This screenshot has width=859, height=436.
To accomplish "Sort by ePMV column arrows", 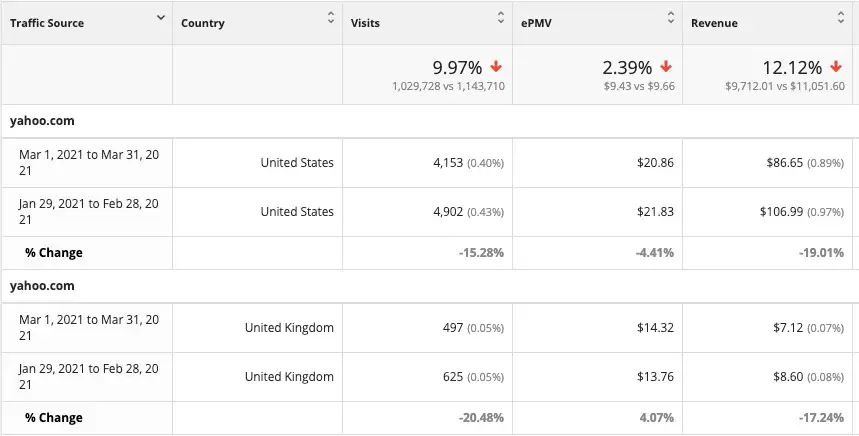I will click(x=671, y=18).
